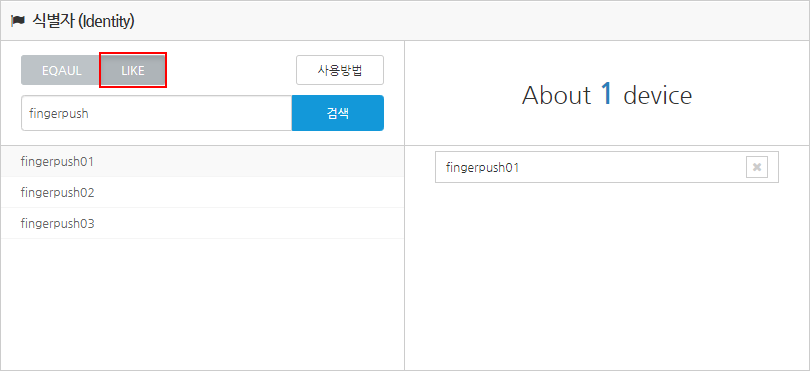Click the selected fingerpush01 entry box

point(606,167)
